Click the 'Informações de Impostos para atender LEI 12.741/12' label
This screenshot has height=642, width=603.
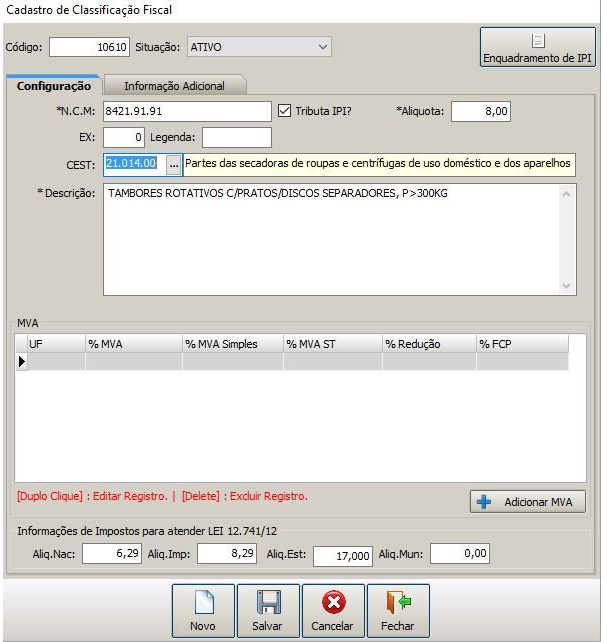(x=147, y=531)
